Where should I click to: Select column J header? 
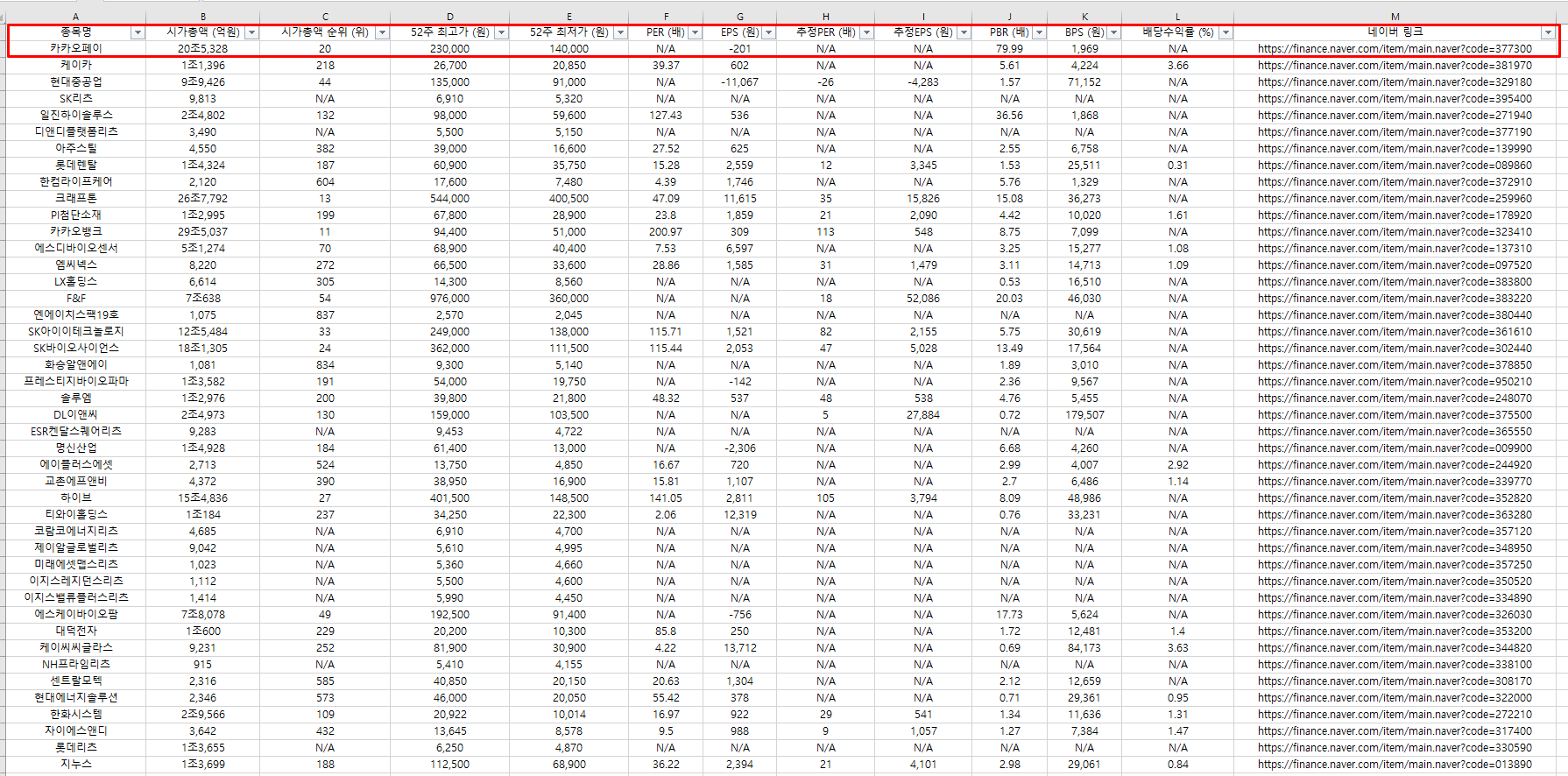click(1010, 17)
